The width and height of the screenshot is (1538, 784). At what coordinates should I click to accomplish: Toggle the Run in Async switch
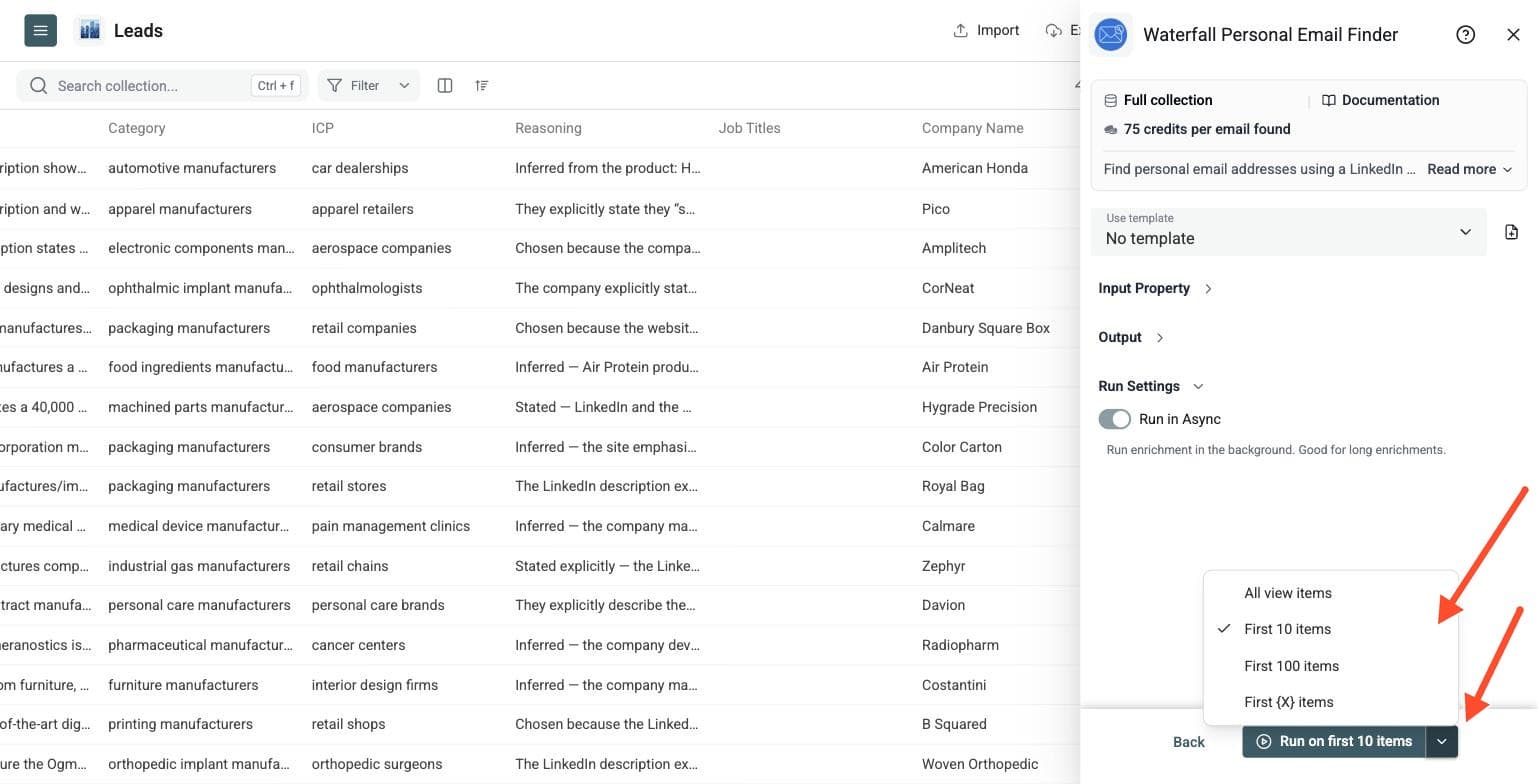pos(1114,419)
